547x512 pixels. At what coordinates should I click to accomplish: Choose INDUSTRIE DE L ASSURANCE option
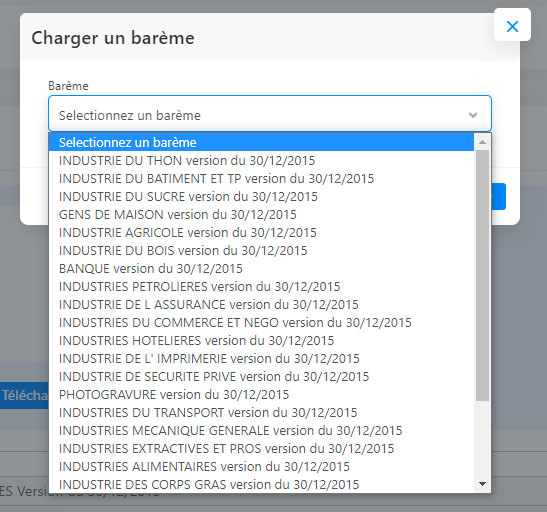click(261, 304)
